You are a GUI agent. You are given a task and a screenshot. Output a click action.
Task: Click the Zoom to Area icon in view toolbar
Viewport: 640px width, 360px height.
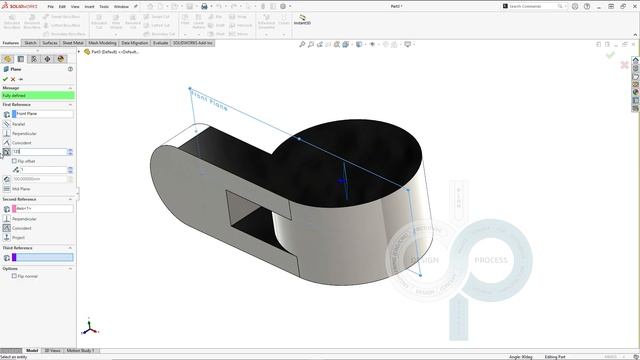[x=311, y=44]
